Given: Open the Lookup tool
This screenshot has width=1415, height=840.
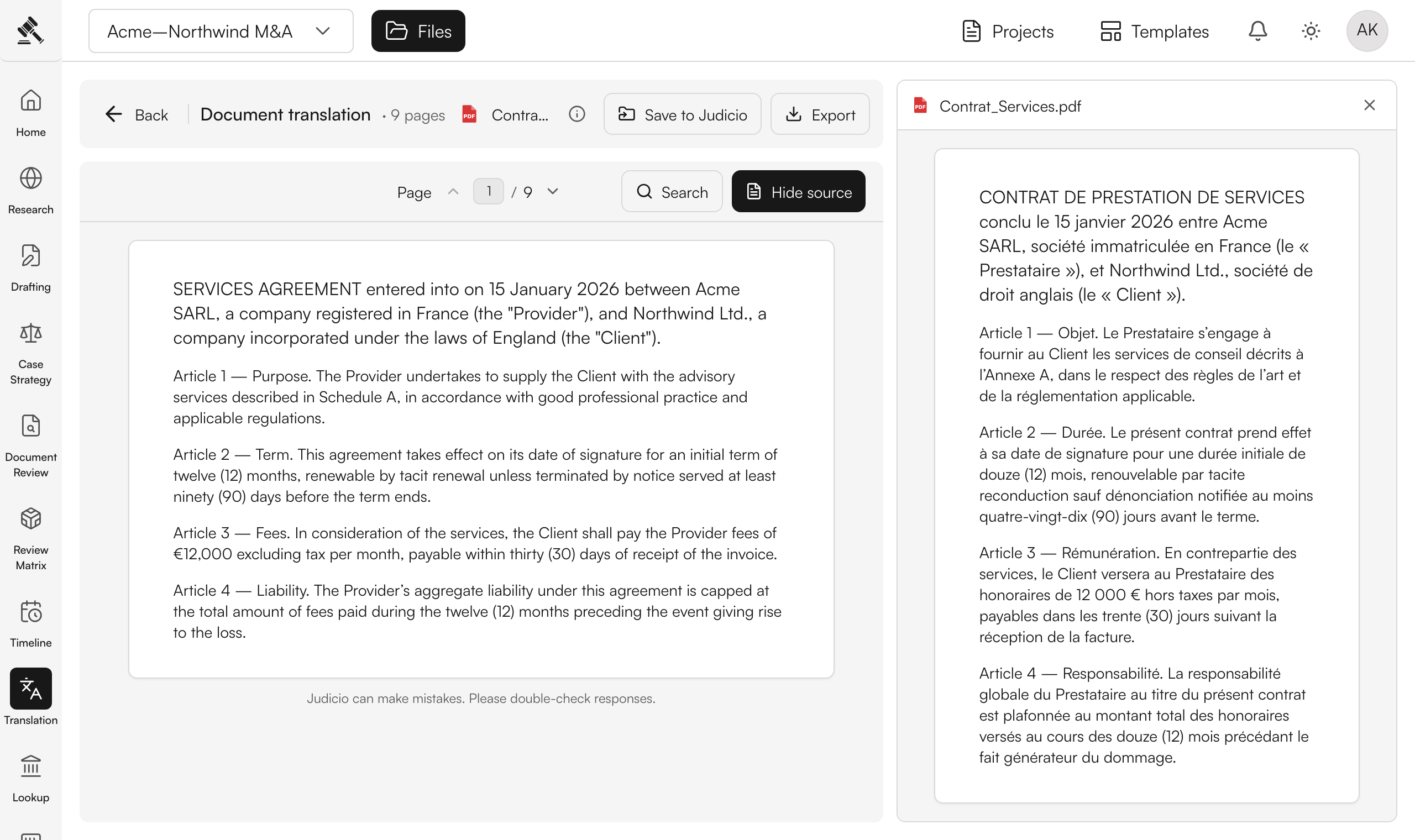Looking at the screenshot, I should pos(30,778).
